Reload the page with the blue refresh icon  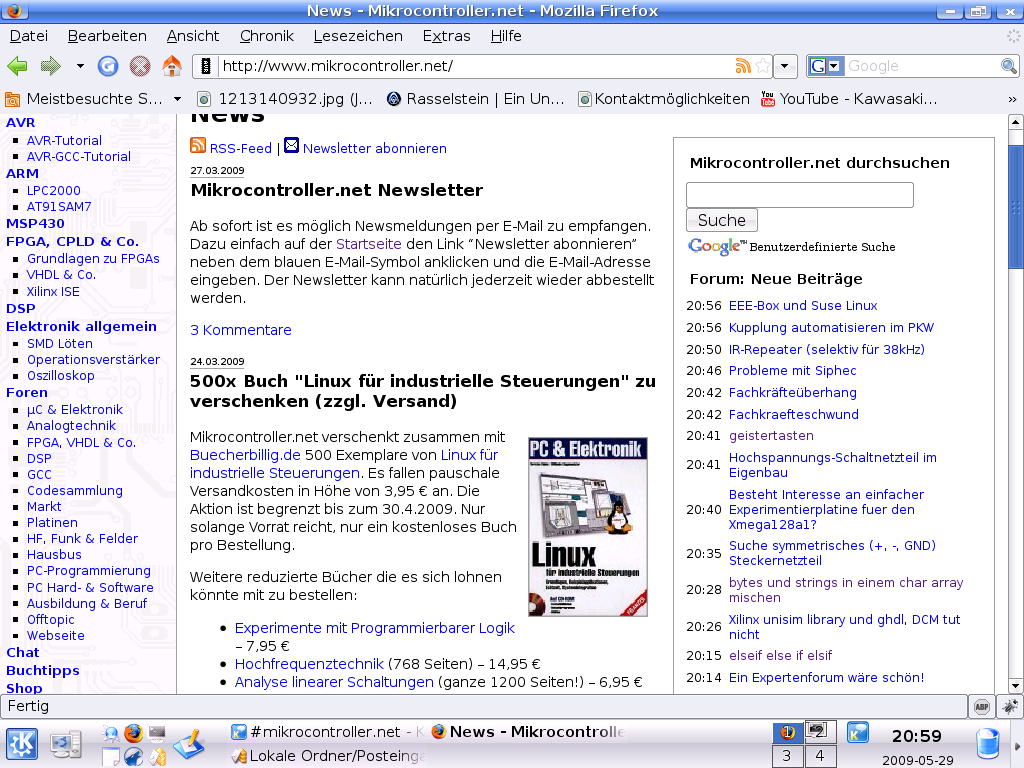point(108,66)
